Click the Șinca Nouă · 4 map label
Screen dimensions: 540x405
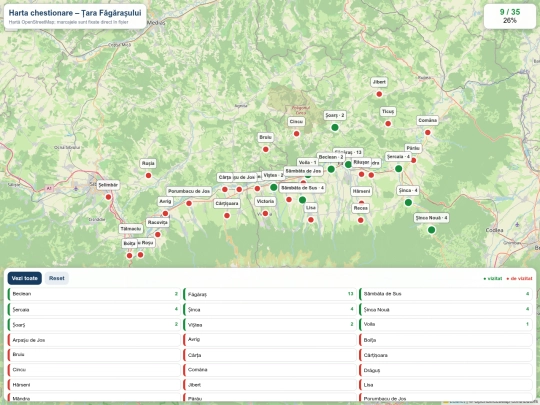432,218
